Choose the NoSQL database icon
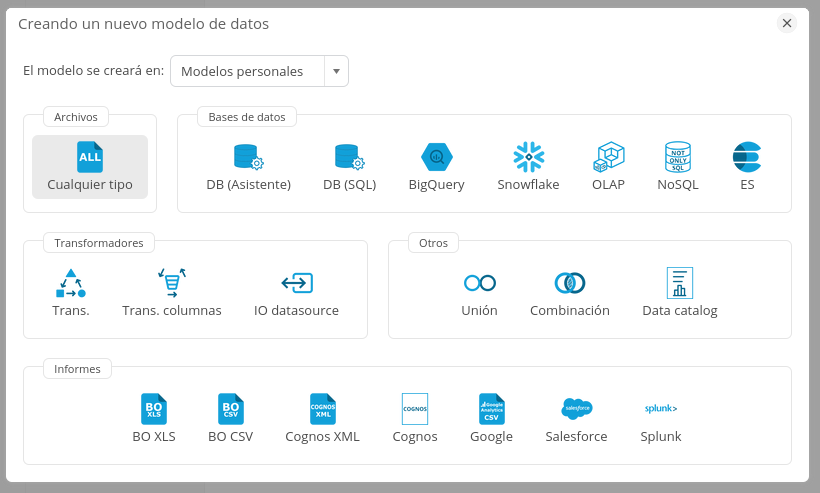 coord(678,158)
